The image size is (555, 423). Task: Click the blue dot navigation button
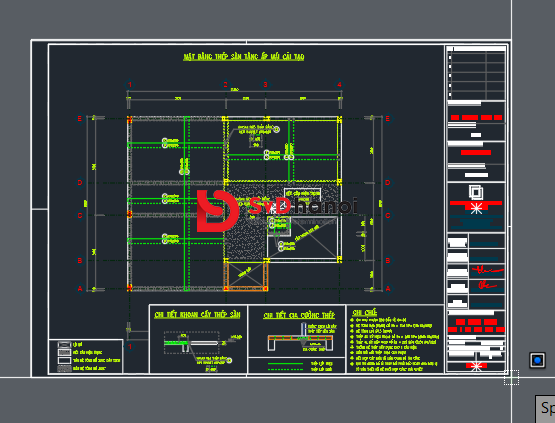[537, 360]
